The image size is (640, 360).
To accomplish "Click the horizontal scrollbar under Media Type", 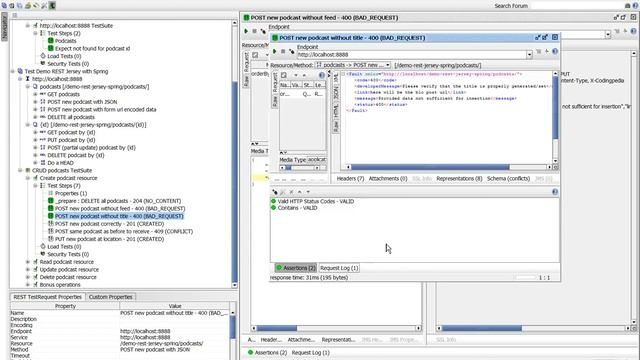I will pos(302,168).
